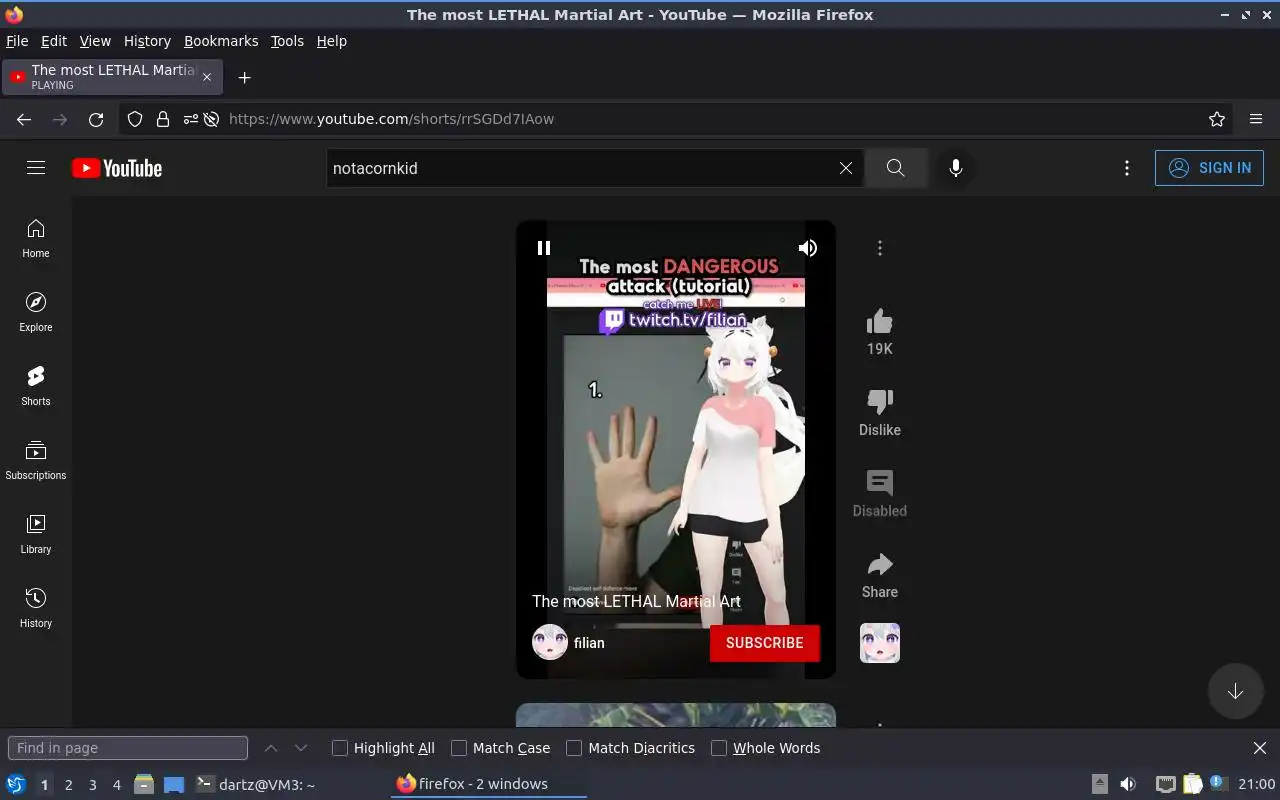This screenshot has width=1280, height=800.
Task: Open Home in the YouTube sidebar
Action: click(x=36, y=239)
